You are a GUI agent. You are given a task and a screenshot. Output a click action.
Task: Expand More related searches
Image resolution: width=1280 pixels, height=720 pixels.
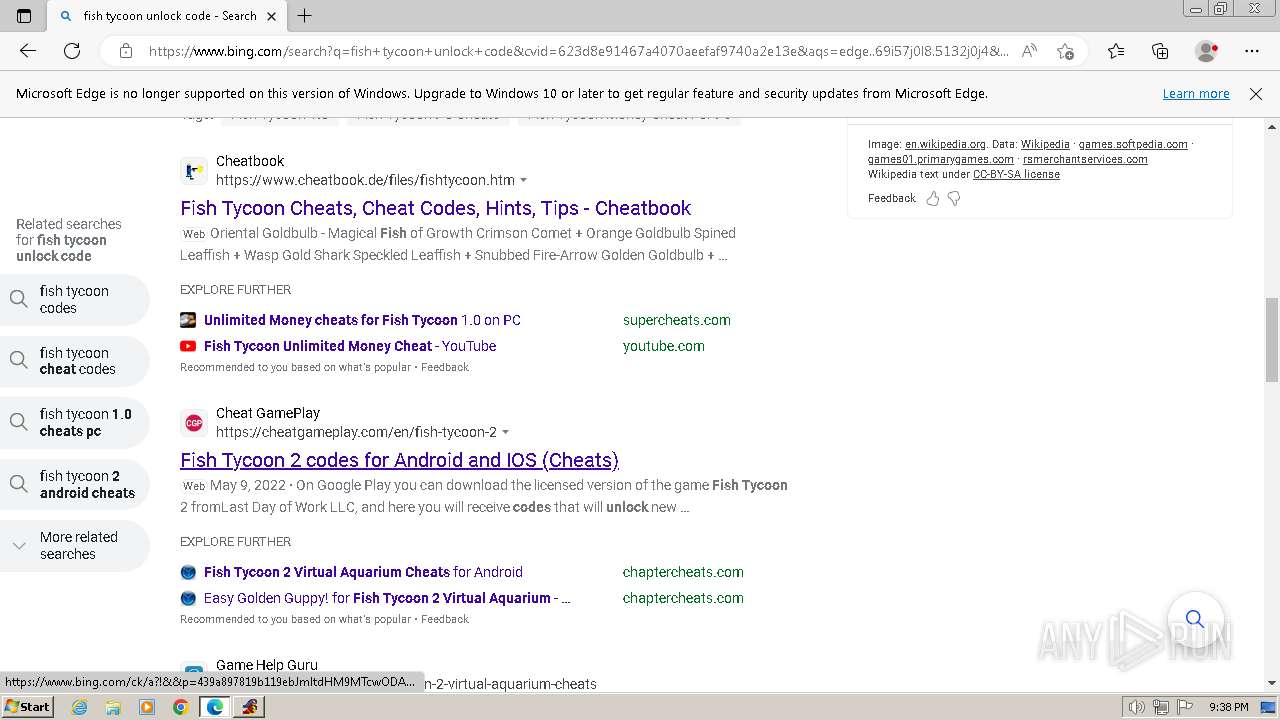[75, 545]
